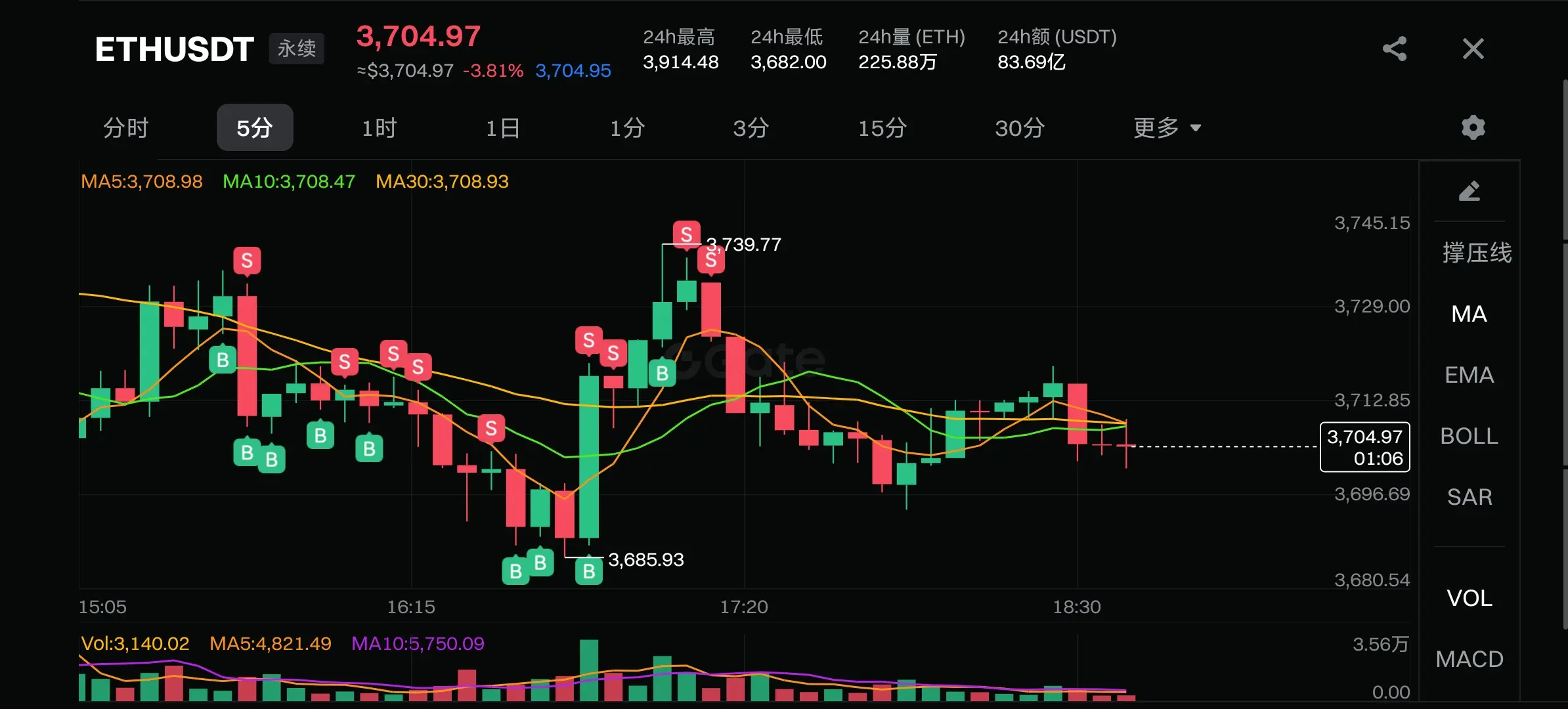Toggle the BOLL indicator
Image resolution: width=1568 pixels, height=709 pixels.
pos(1469,436)
